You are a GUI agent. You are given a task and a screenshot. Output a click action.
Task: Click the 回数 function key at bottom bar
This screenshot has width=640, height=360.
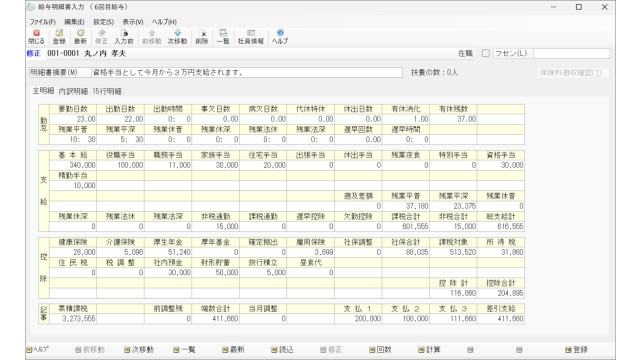click(380, 350)
